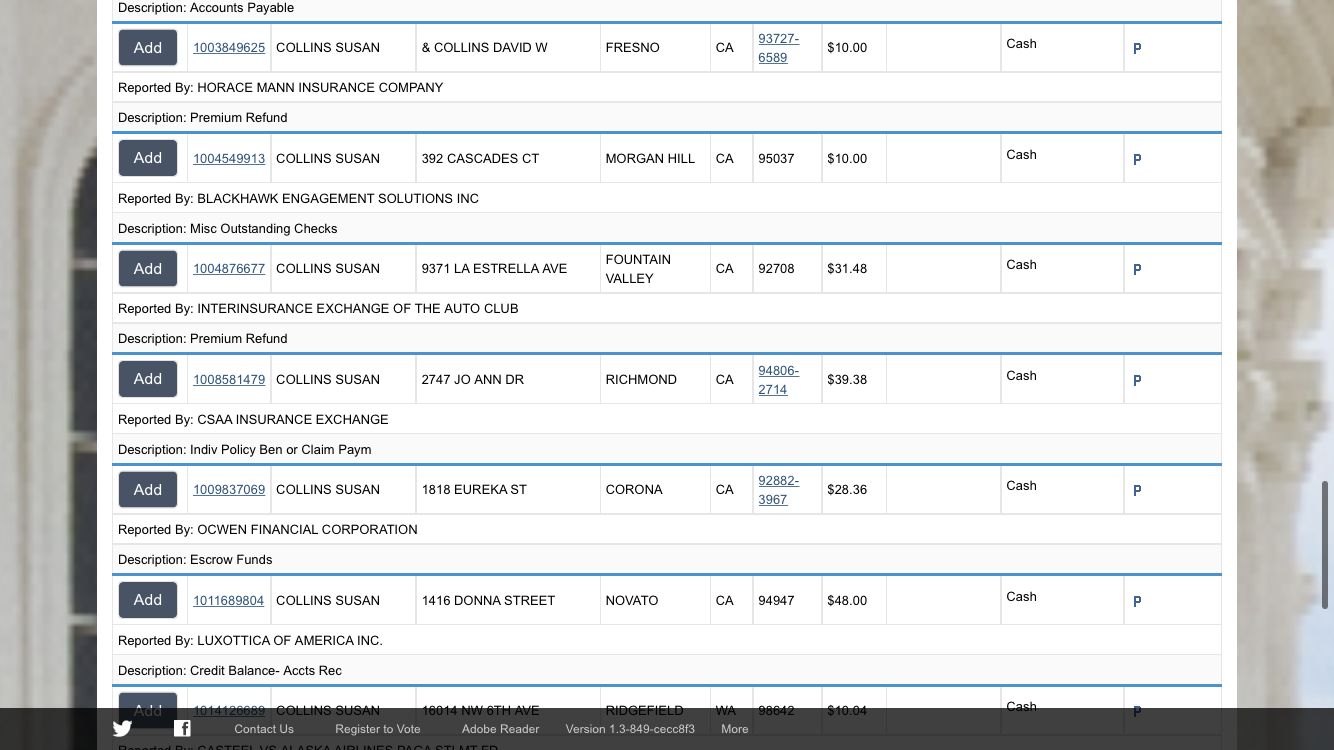Click the P icon for property 1004549913
This screenshot has height=750, width=1334.
(1137, 159)
